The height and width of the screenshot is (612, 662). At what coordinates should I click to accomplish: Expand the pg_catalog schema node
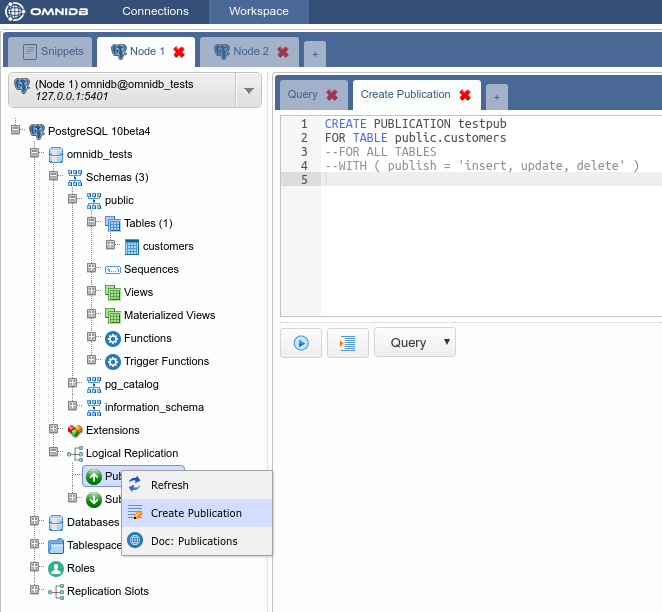[73, 384]
